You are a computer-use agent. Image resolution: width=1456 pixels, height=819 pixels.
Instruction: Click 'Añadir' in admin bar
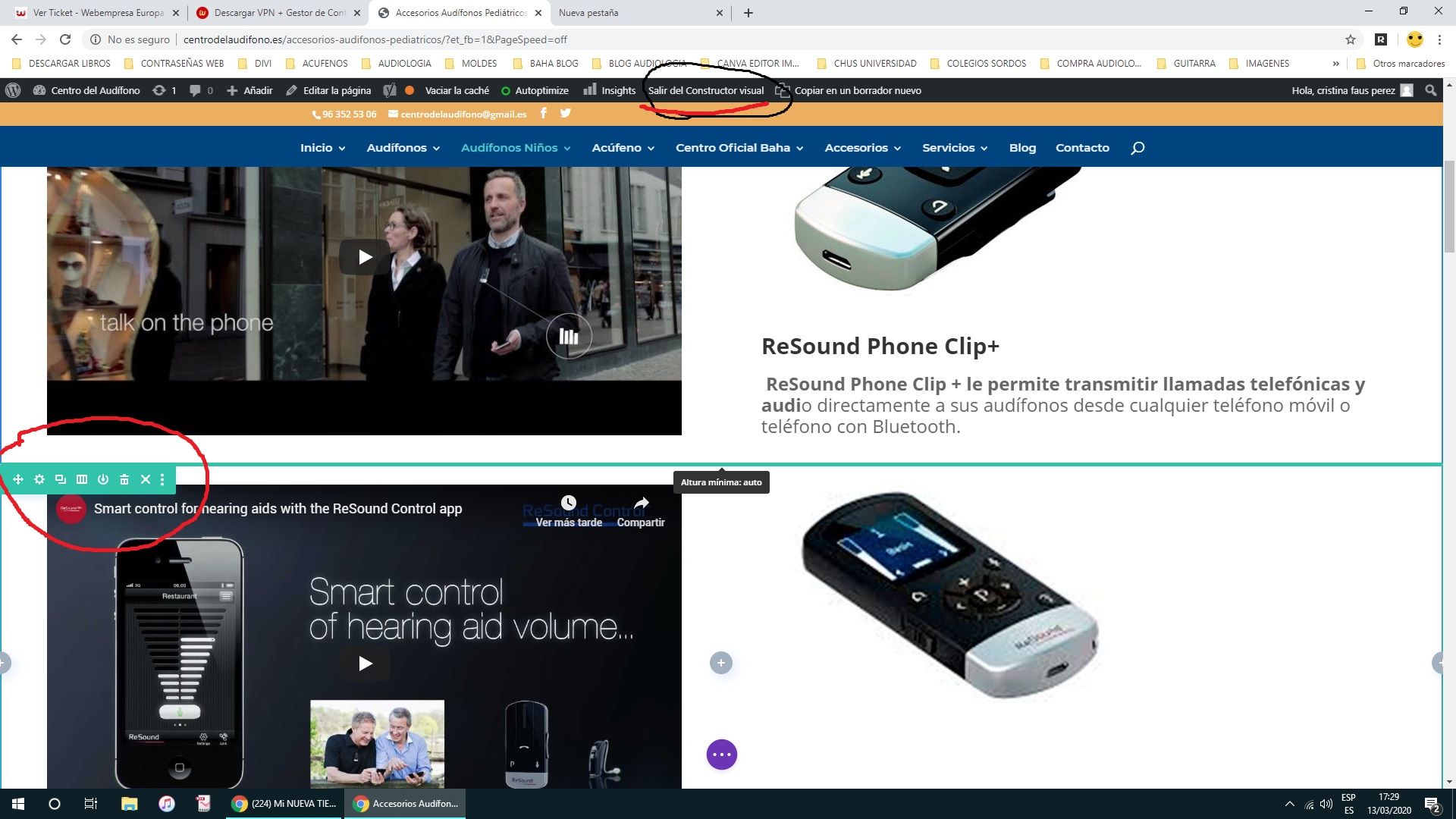click(249, 90)
